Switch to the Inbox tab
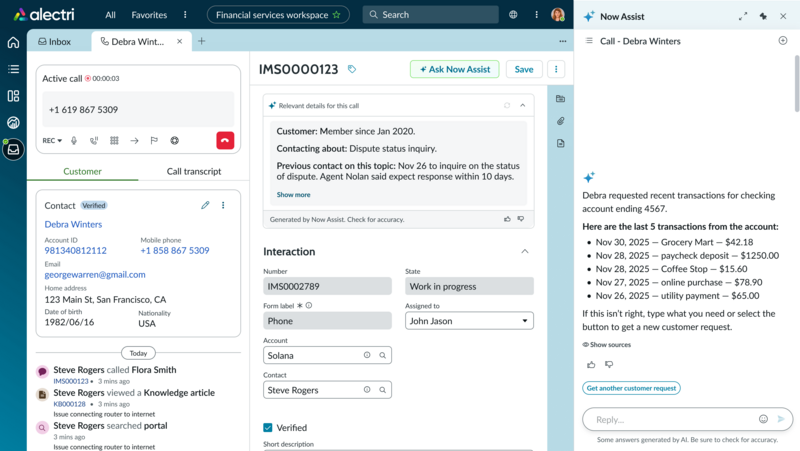 (55, 41)
